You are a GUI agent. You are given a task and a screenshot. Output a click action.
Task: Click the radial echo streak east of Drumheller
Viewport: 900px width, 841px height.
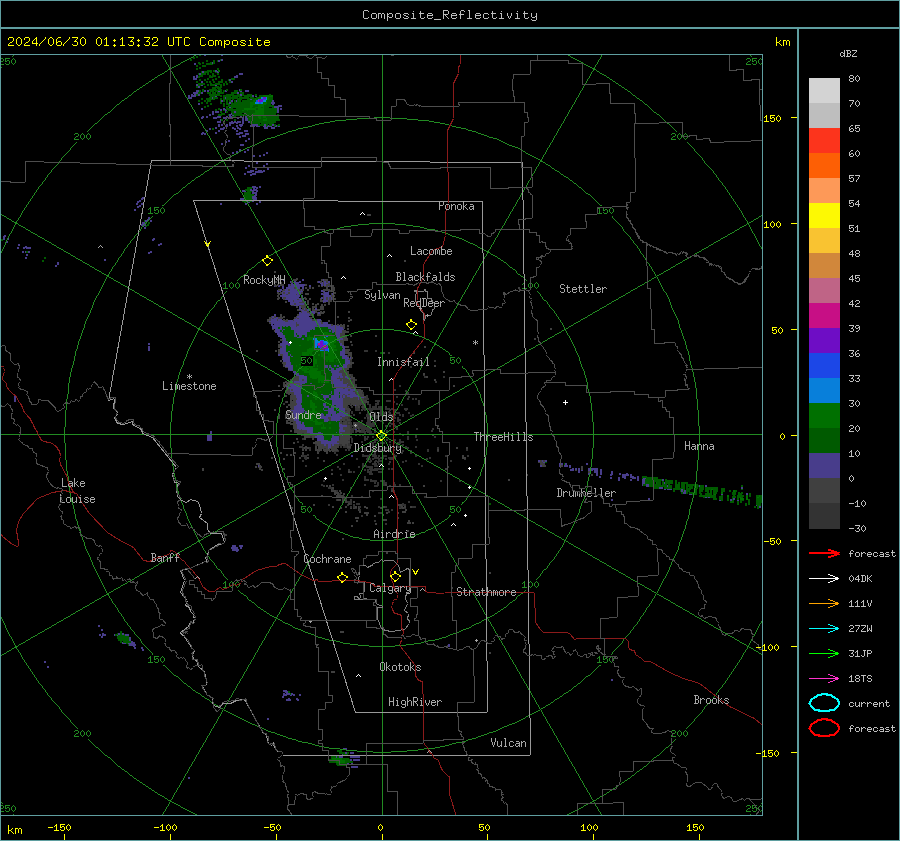tap(701, 489)
